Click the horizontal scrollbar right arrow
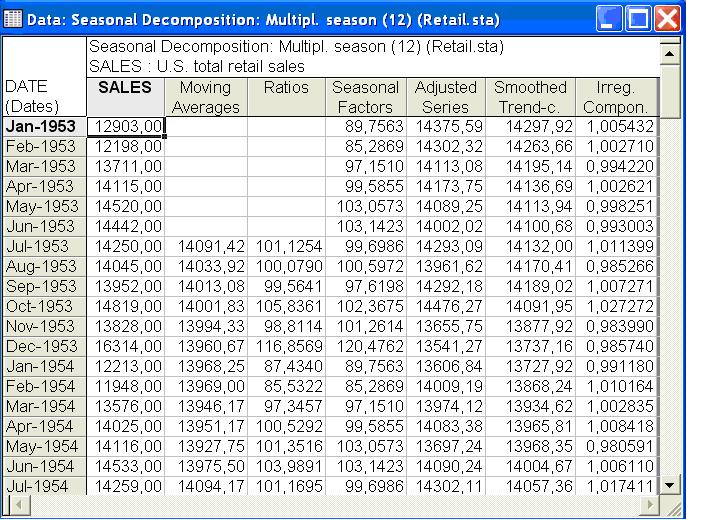The width and height of the screenshot is (709, 520). (x=650, y=505)
